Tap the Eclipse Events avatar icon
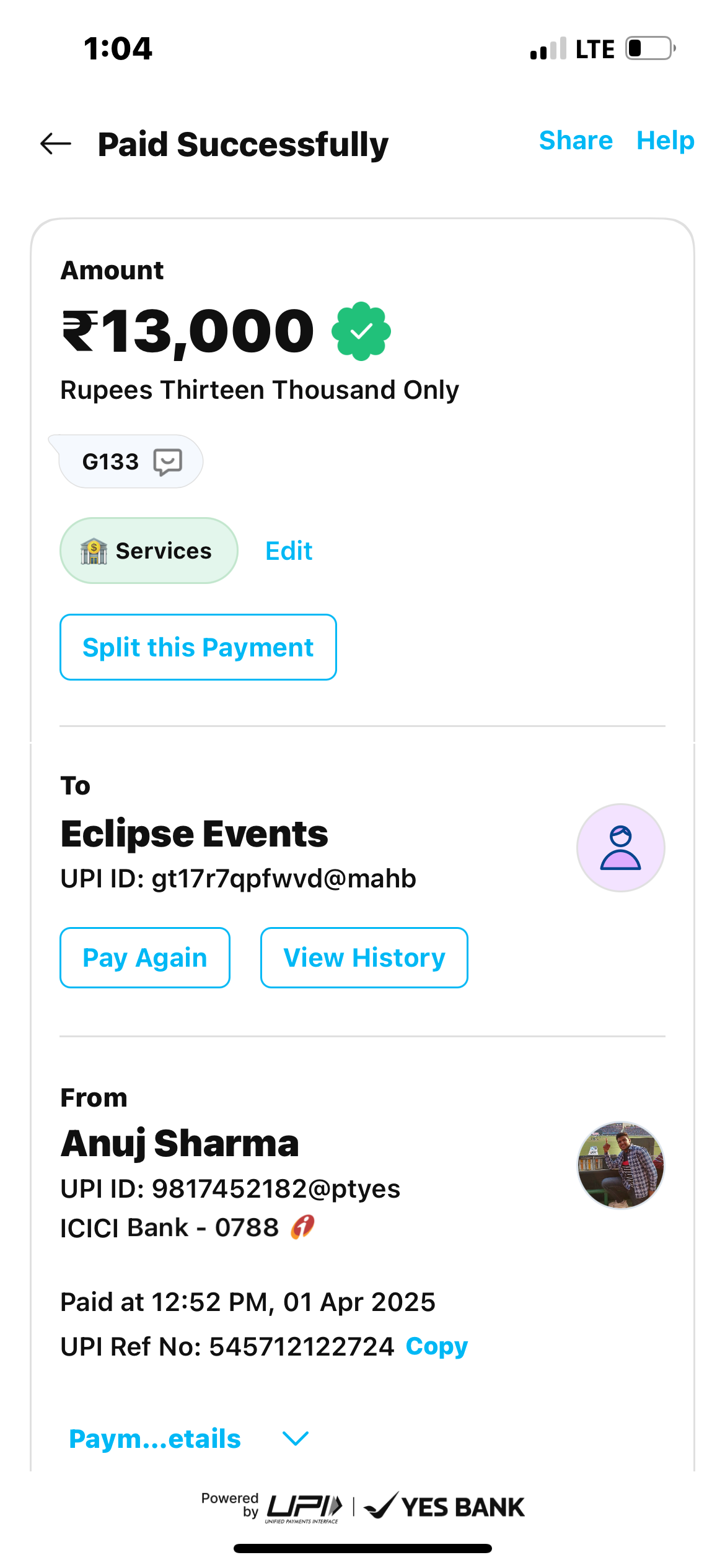Image resolution: width=725 pixels, height=1568 pixels. click(620, 848)
